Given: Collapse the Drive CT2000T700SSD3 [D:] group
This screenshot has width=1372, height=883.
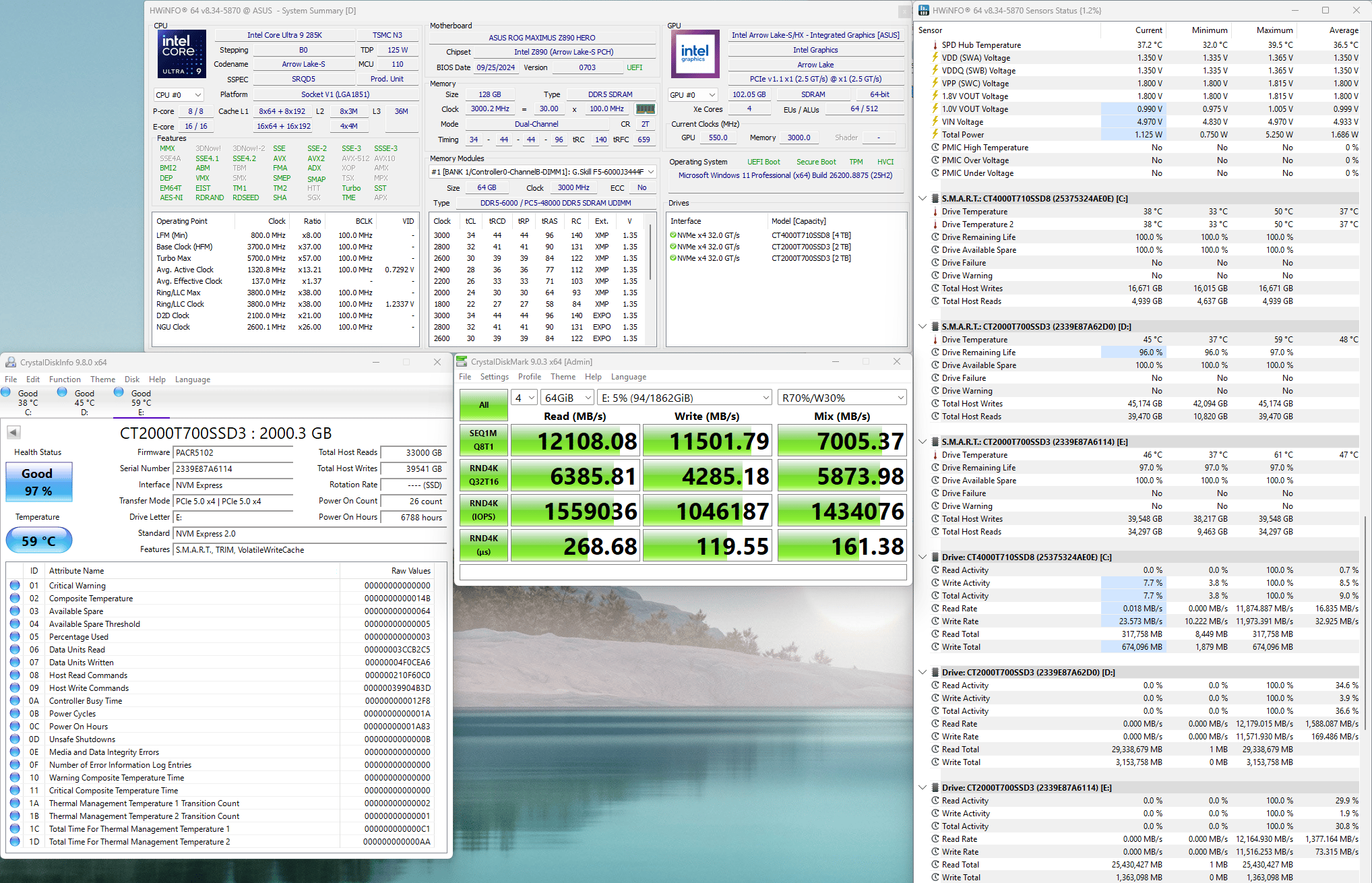Looking at the screenshot, I should pyautogui.click(x=923, y=672).
